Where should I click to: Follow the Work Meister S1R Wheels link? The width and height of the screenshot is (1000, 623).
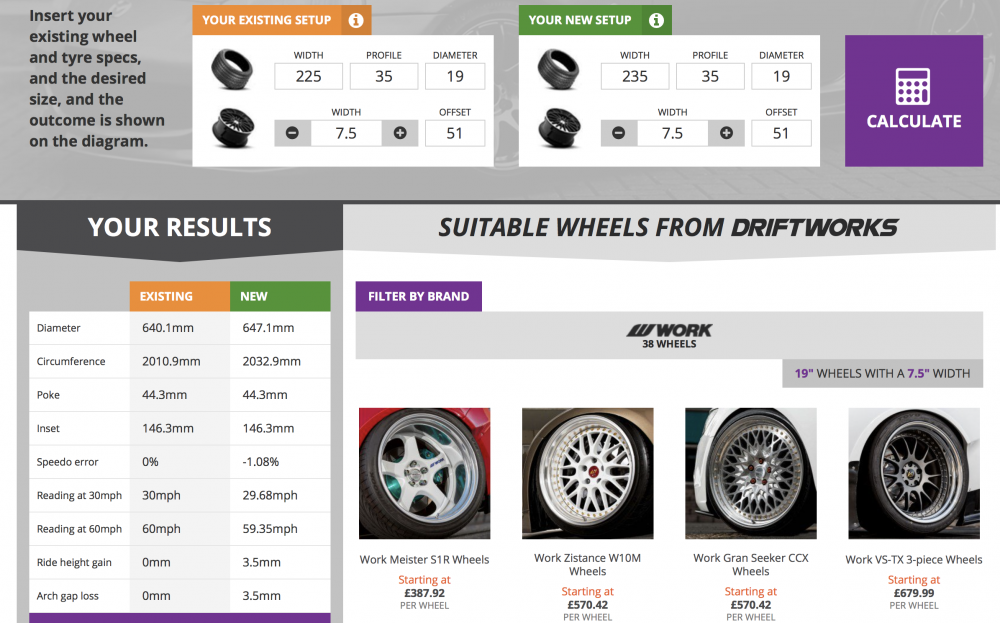tap(425, 560)
